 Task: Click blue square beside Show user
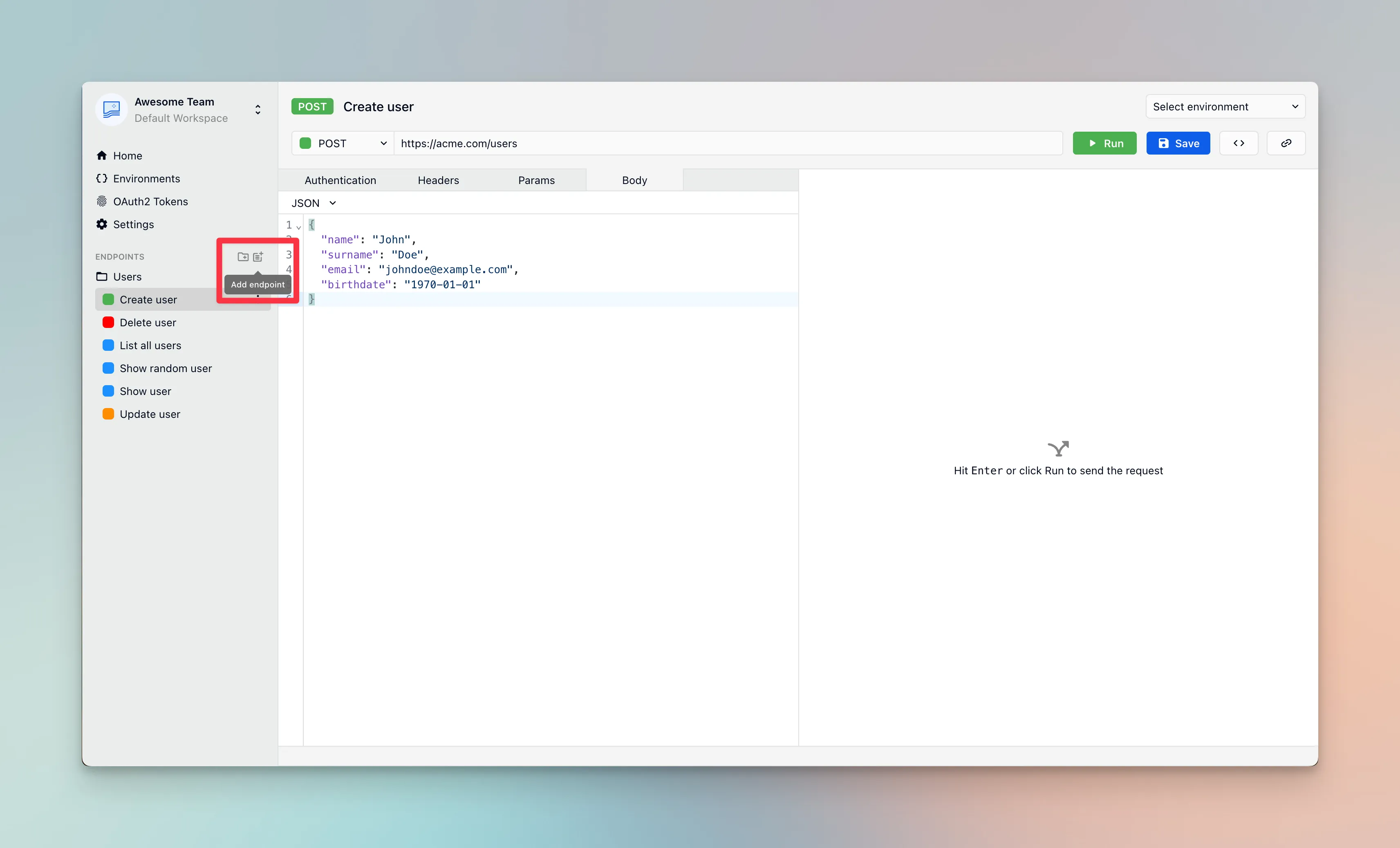pos(108,391)
